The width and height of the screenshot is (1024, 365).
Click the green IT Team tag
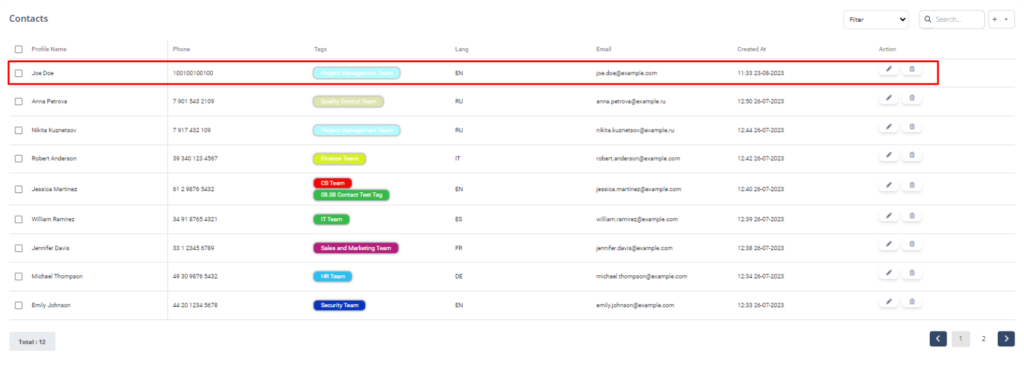click(x=331, y=219)
